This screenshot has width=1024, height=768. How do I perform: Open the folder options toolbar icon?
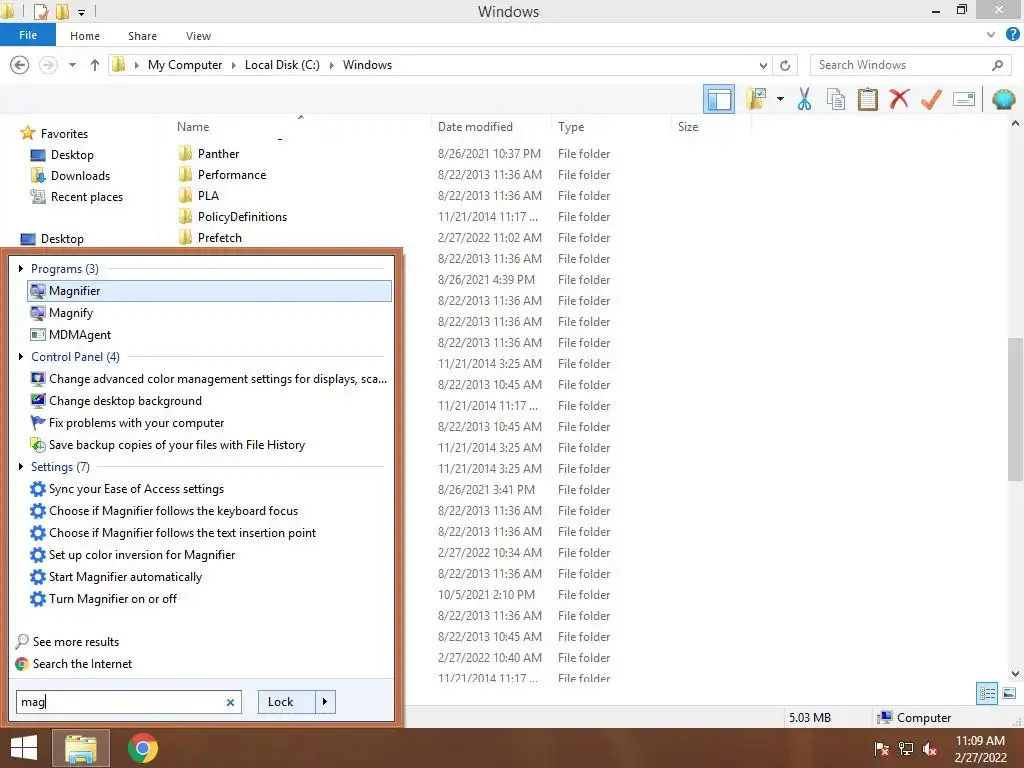point(756,99)
